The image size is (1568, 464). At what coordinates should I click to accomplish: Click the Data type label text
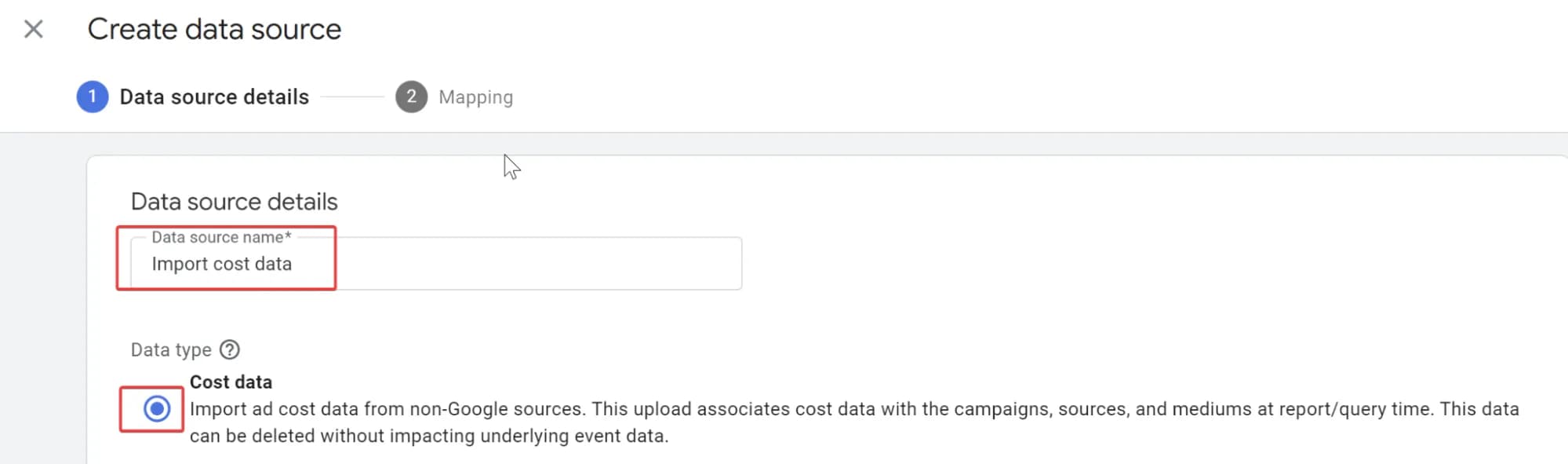(171, 349)
